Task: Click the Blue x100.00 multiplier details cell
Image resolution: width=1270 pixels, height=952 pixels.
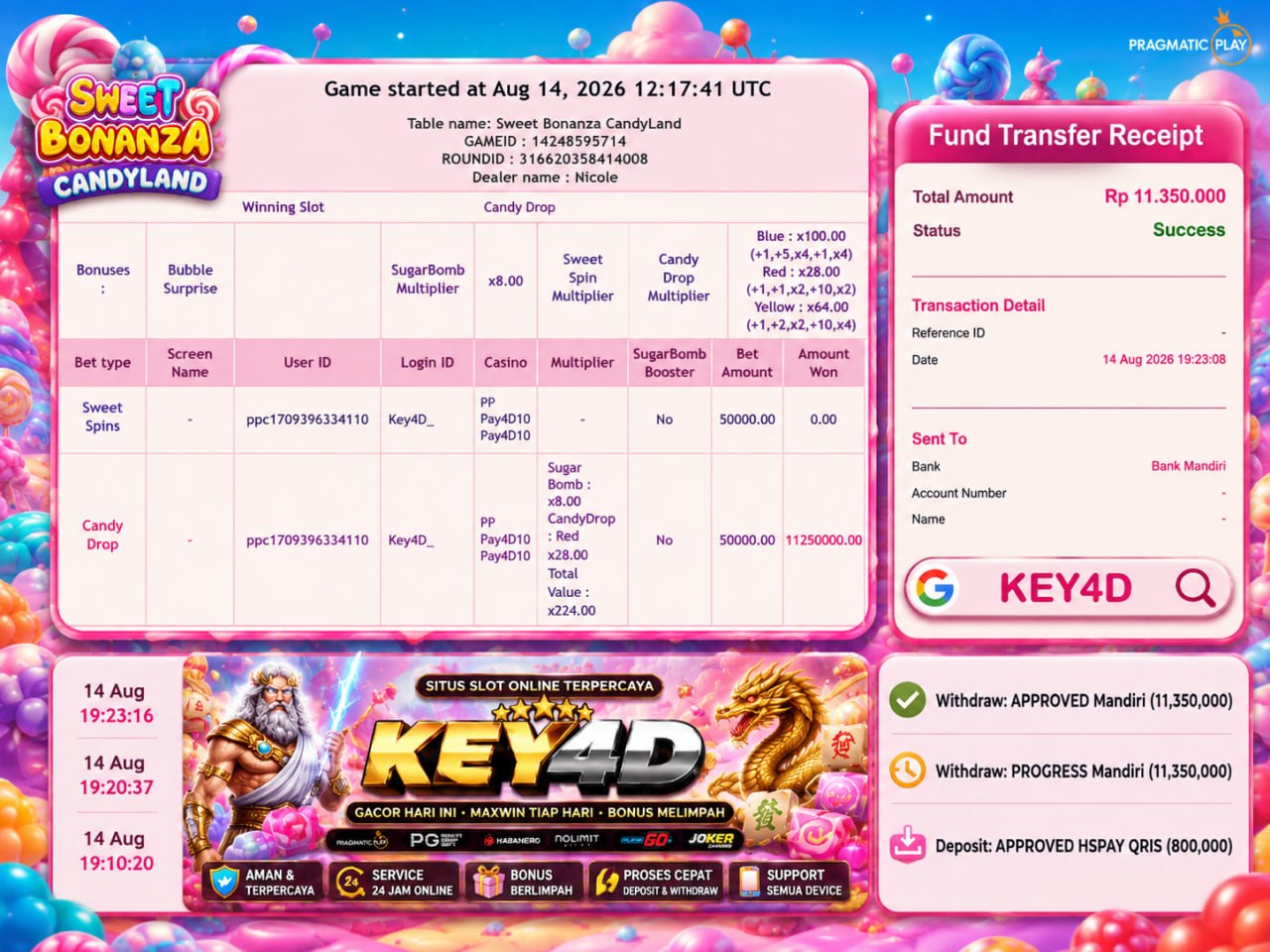Action: point(801,280)
